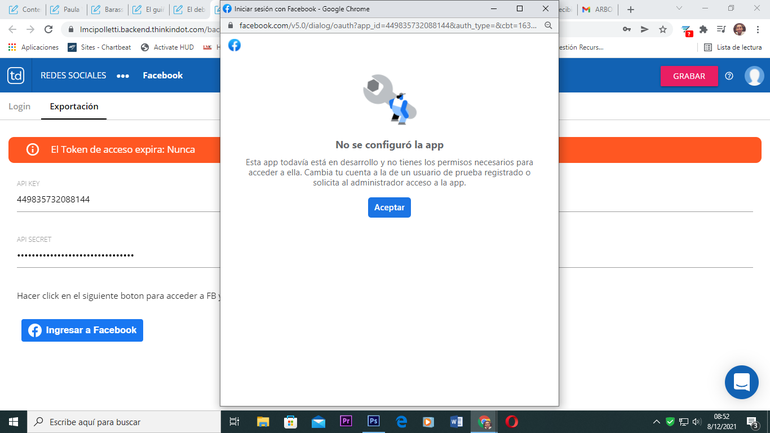Open Opera browser from taskbar

511,422
